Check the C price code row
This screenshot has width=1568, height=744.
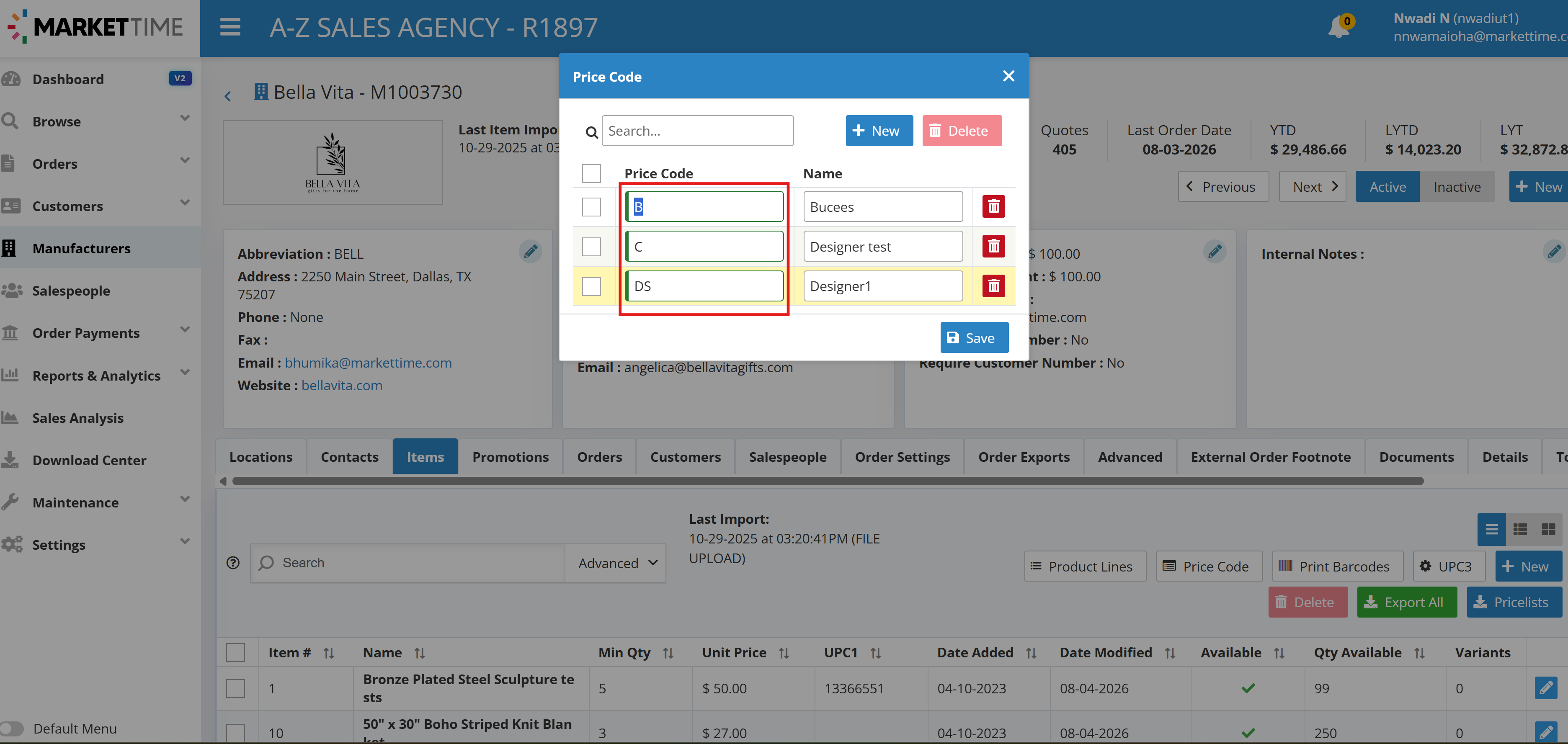click(x=591, y=246)
